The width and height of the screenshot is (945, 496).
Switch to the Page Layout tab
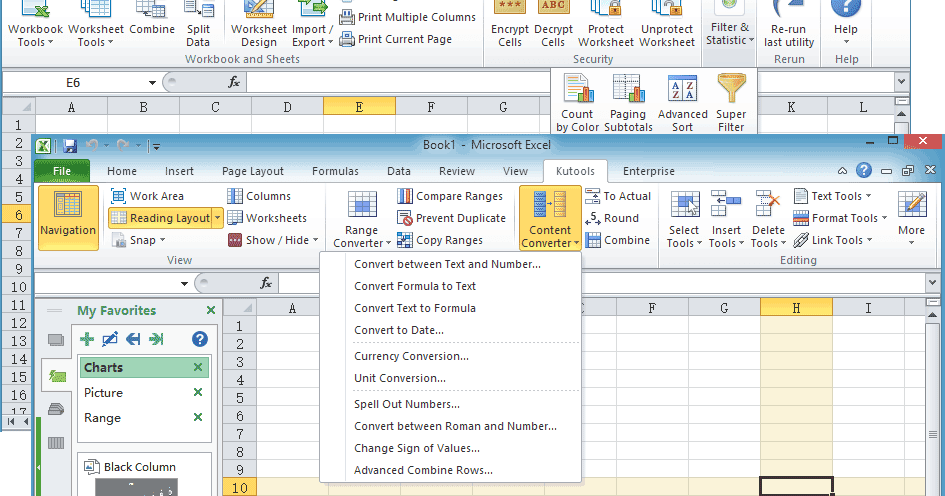pos(253,171)
